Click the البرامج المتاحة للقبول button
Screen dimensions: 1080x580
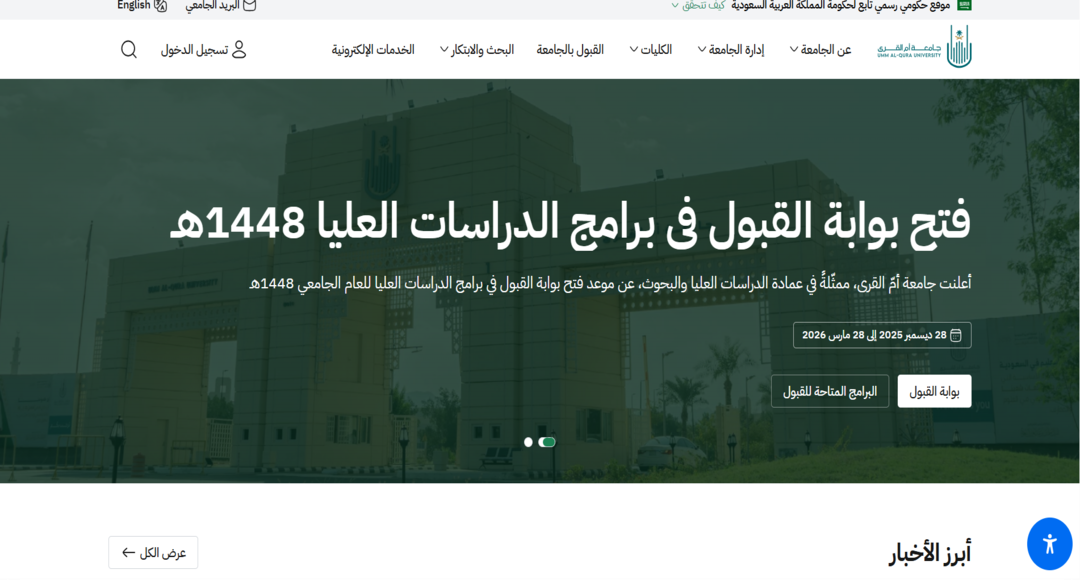tap(829, 391)
